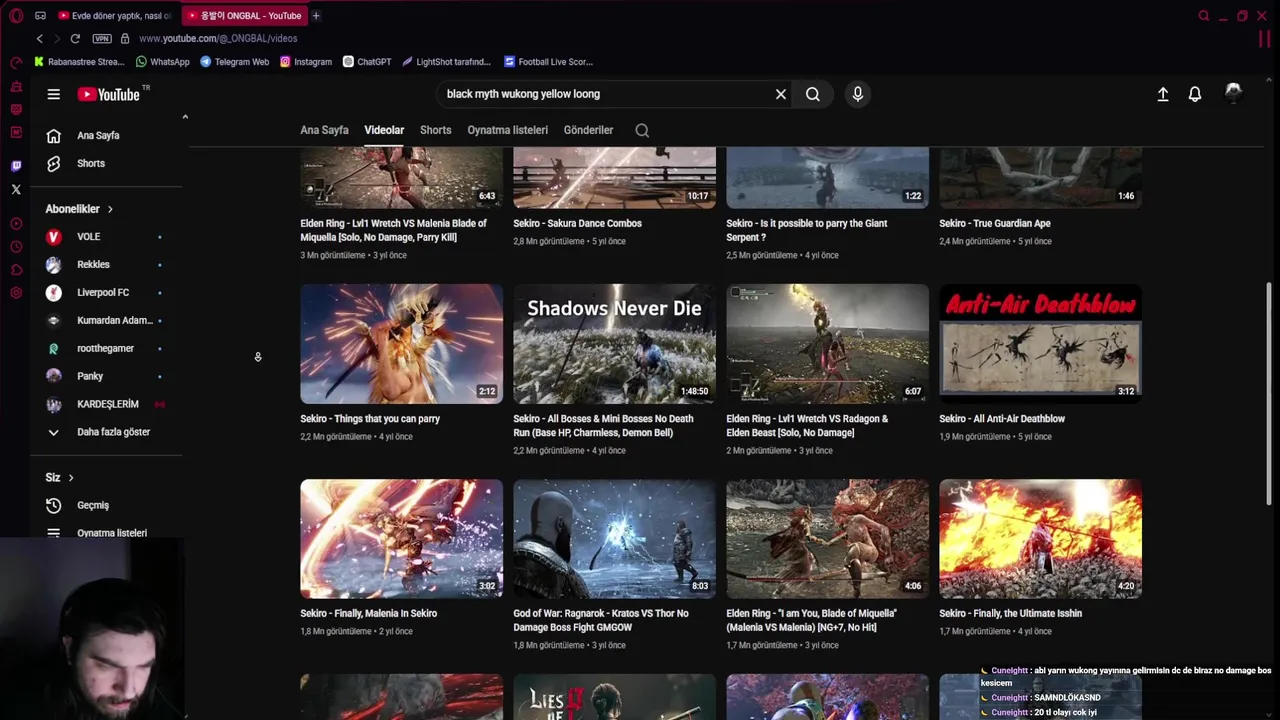
Task: Open WhatsApp bookmark
Action: pos(162,62)
